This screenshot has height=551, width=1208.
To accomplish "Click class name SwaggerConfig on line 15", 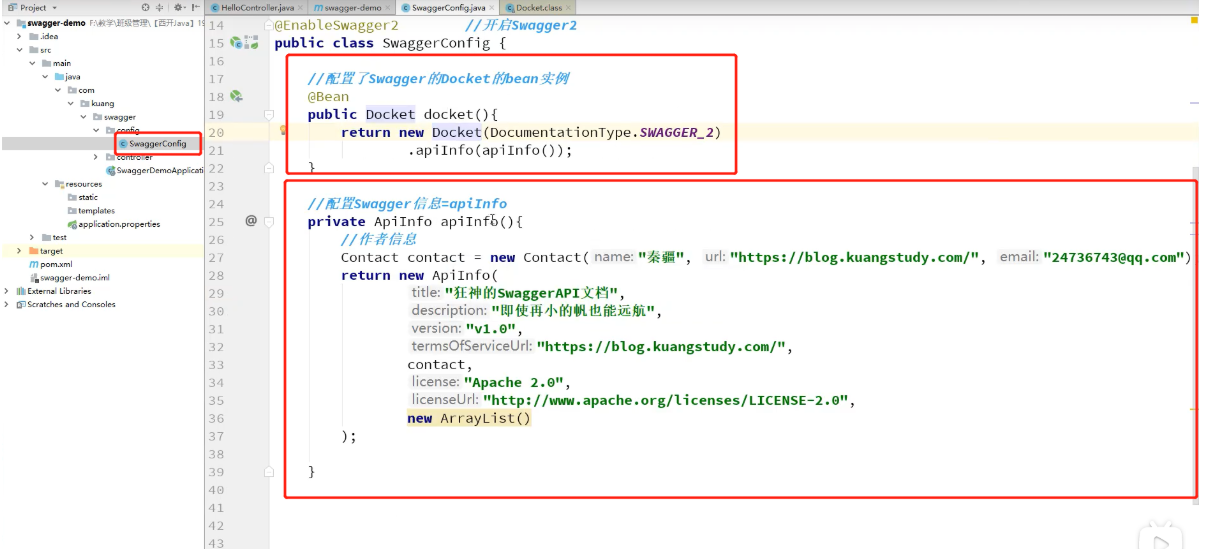I will (436, 43).
